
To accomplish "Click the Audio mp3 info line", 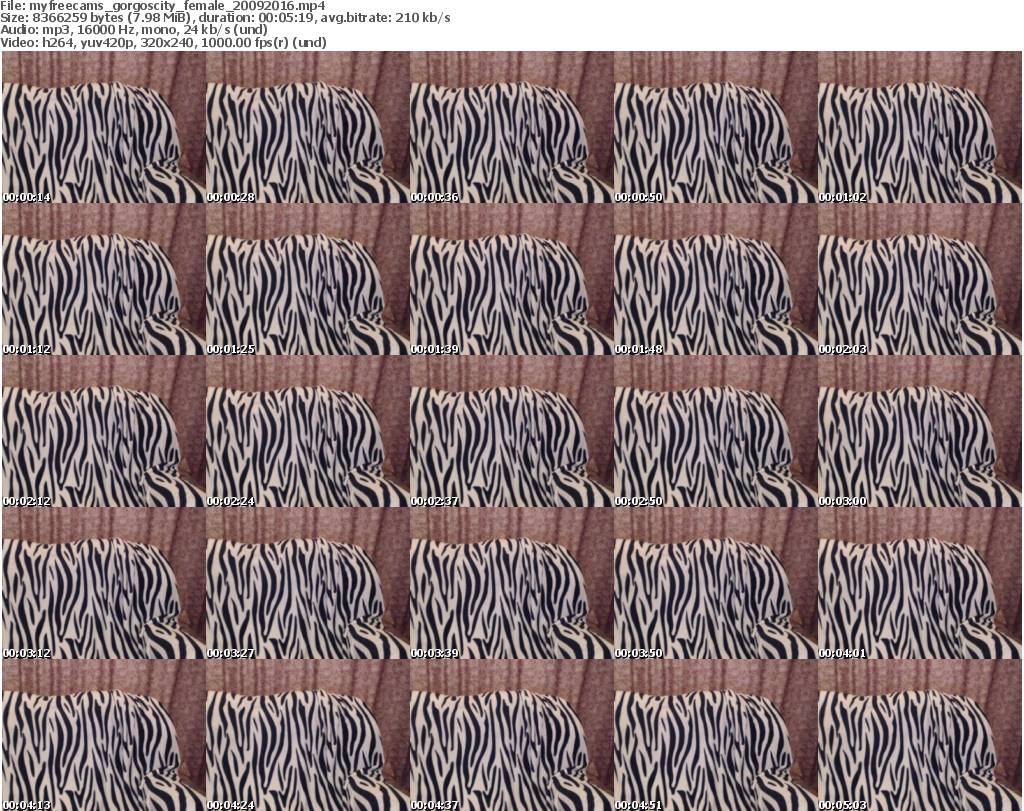I will 134,30.
